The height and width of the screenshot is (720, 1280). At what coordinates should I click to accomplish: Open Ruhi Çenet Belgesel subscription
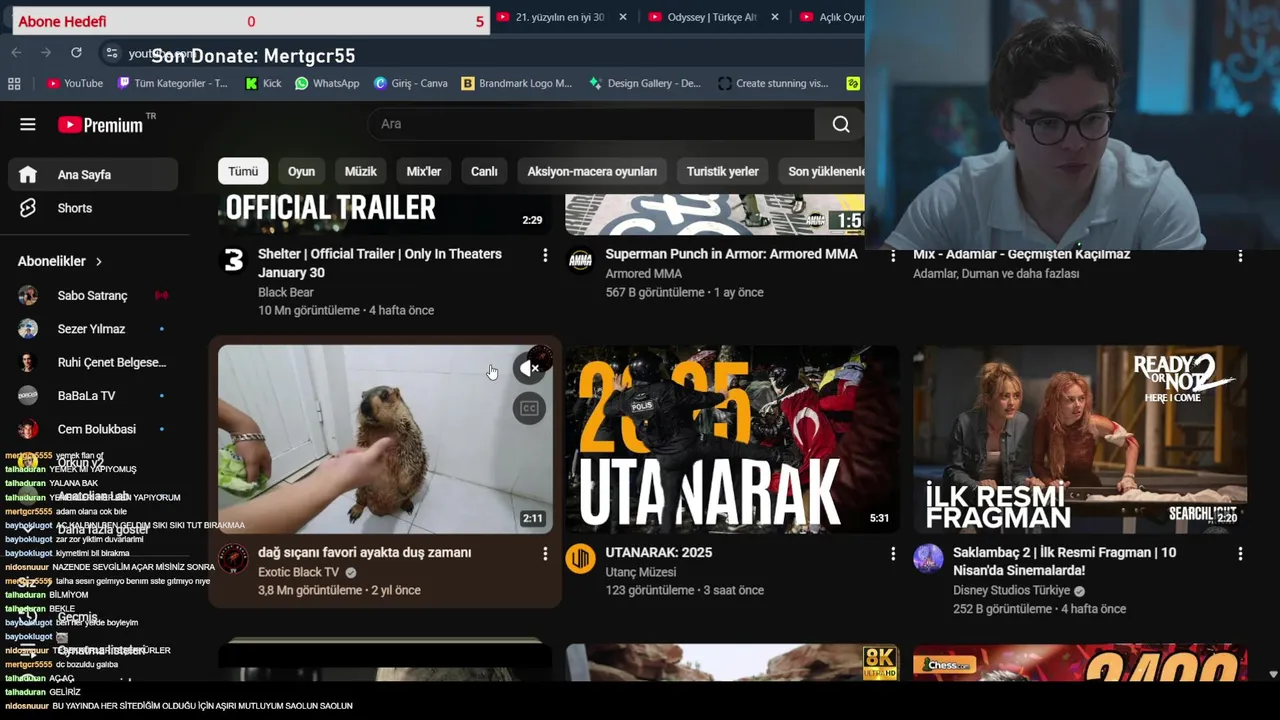(x=93, y=362)
